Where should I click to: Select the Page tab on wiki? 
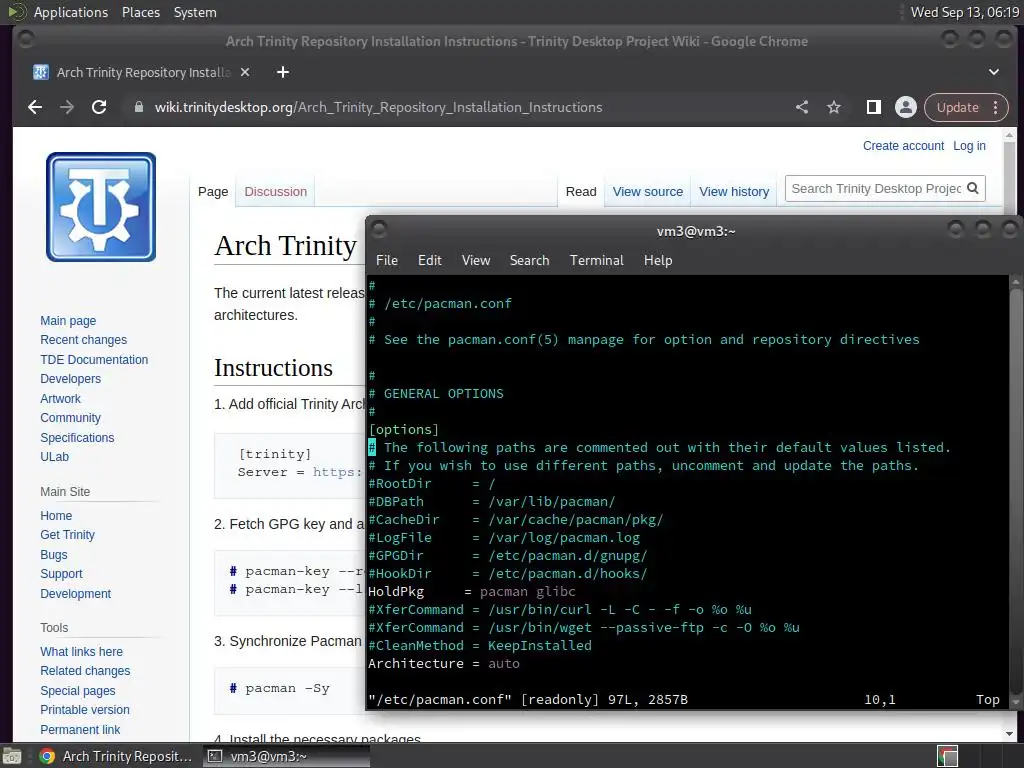click(x=213, y=192)
